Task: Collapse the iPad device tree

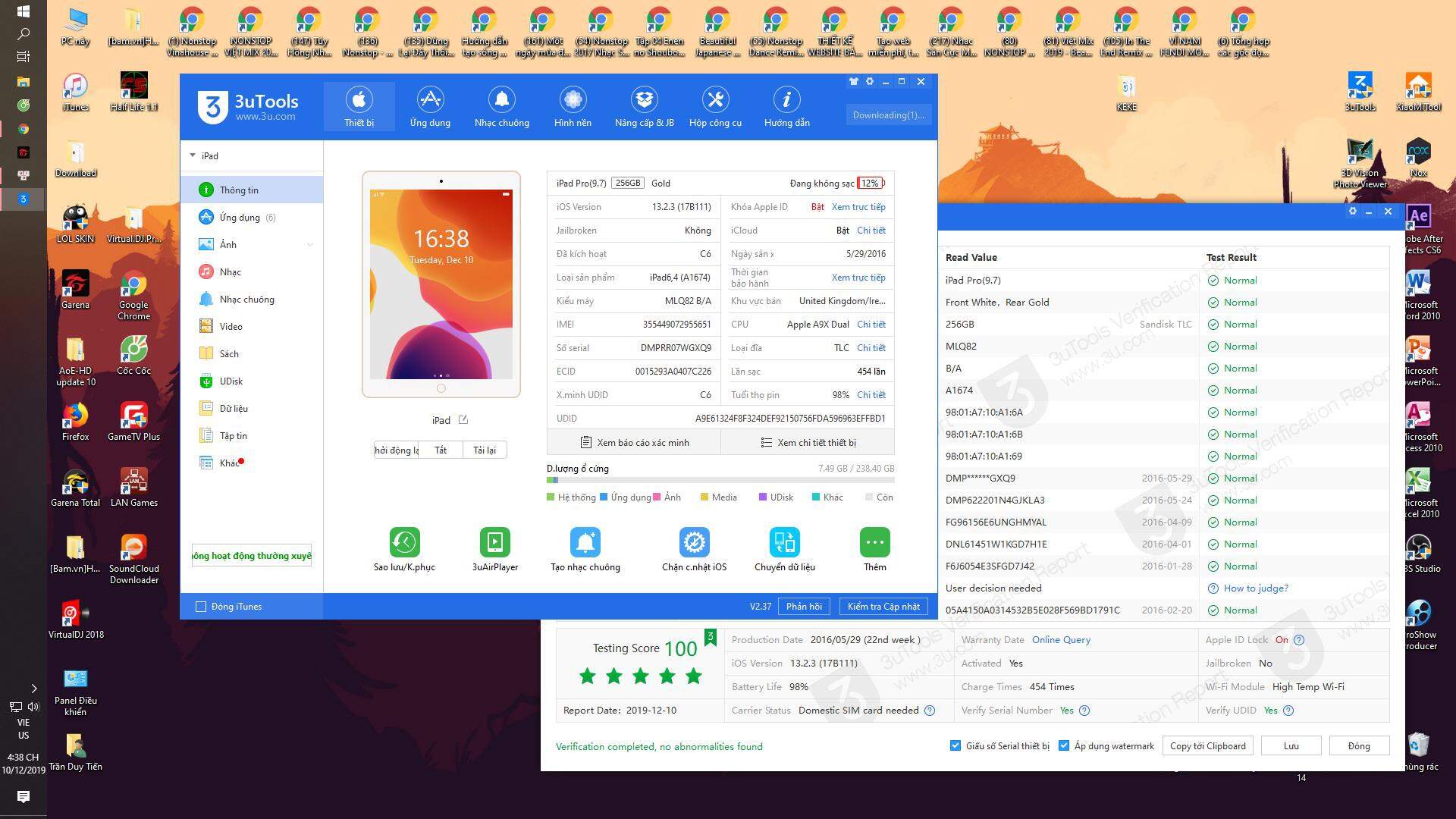Action: coord(193,155)
